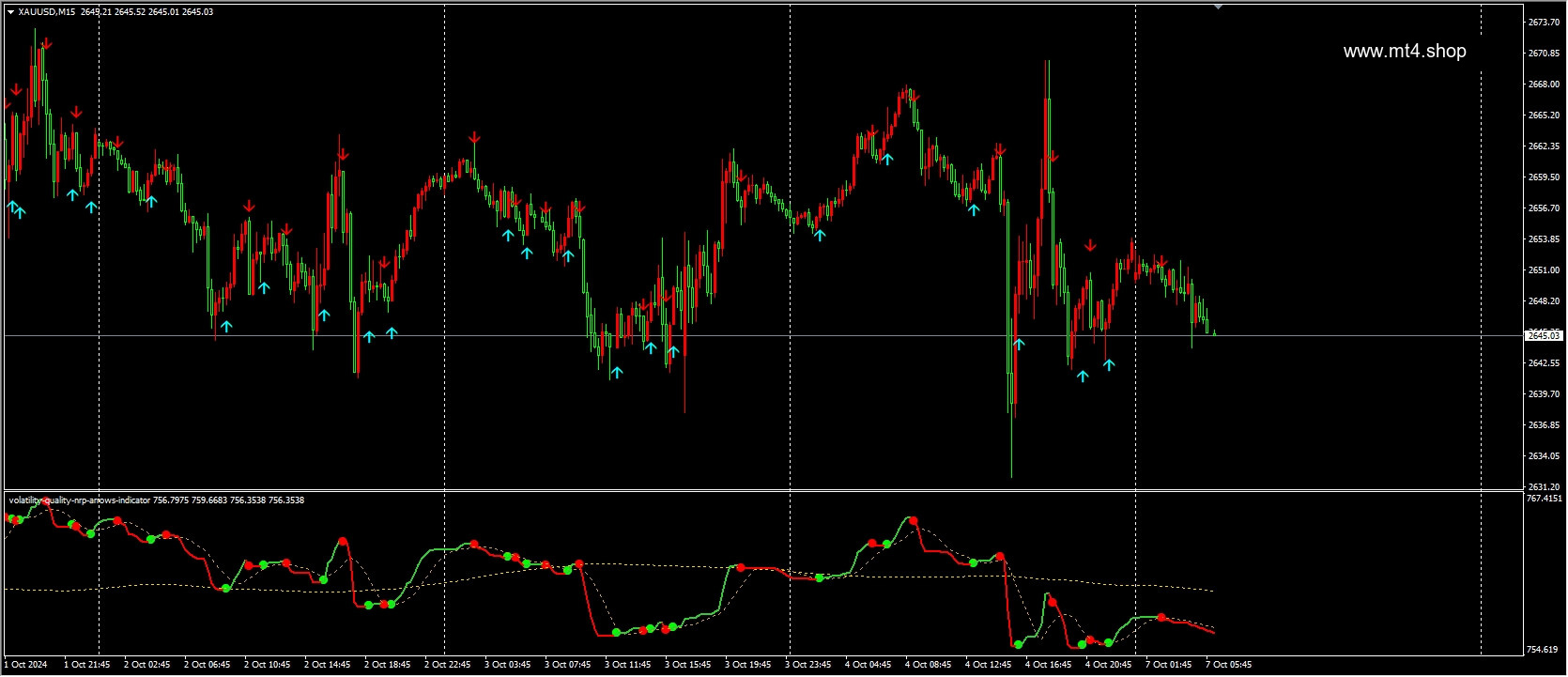Image resolution: width=1568 pixels, height=677 pixels.
Task: Click the 2 Oct 22:45 time label
Action: click(x=447, y=665)
